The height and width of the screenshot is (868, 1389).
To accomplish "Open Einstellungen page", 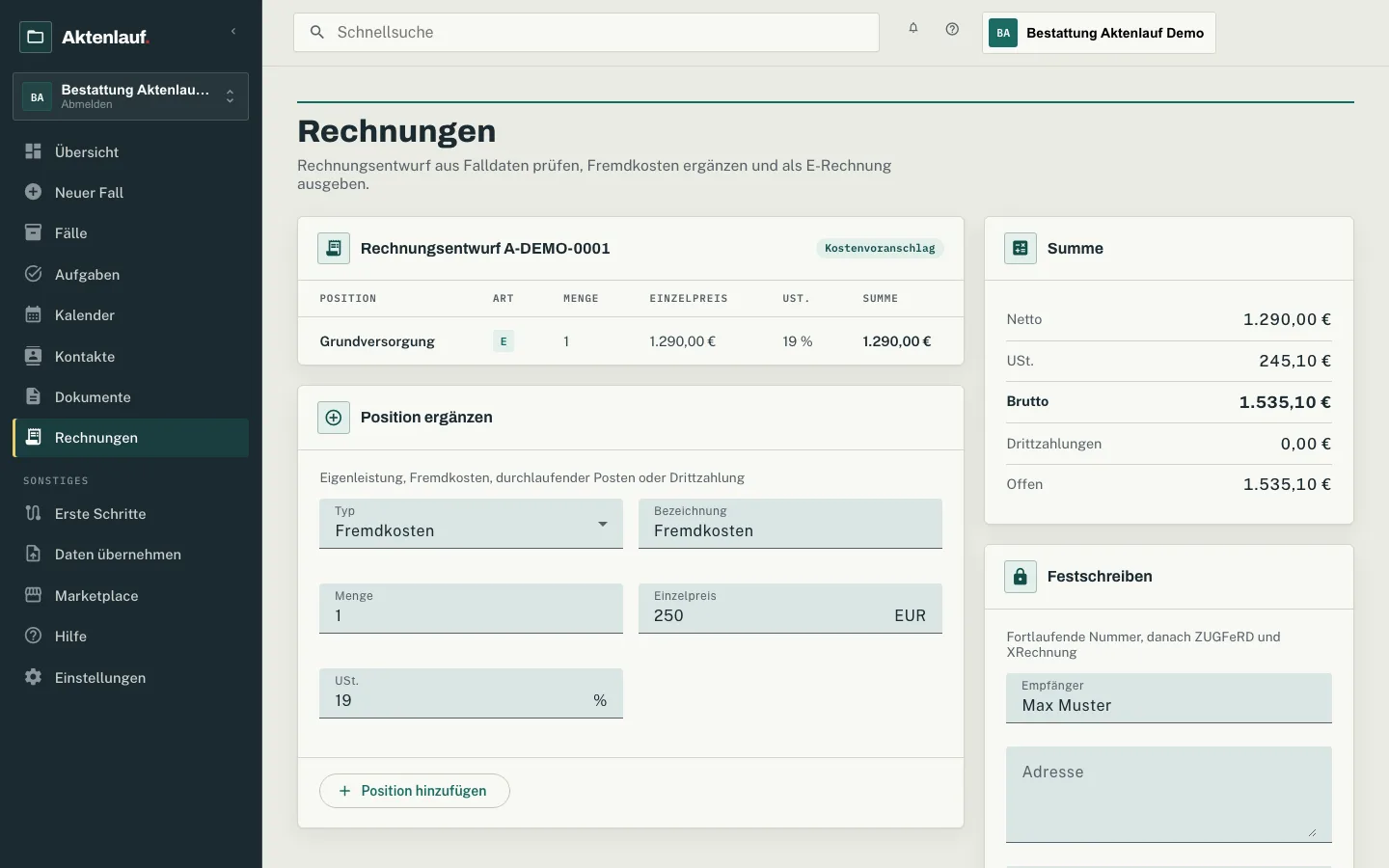I will point(130,677).
